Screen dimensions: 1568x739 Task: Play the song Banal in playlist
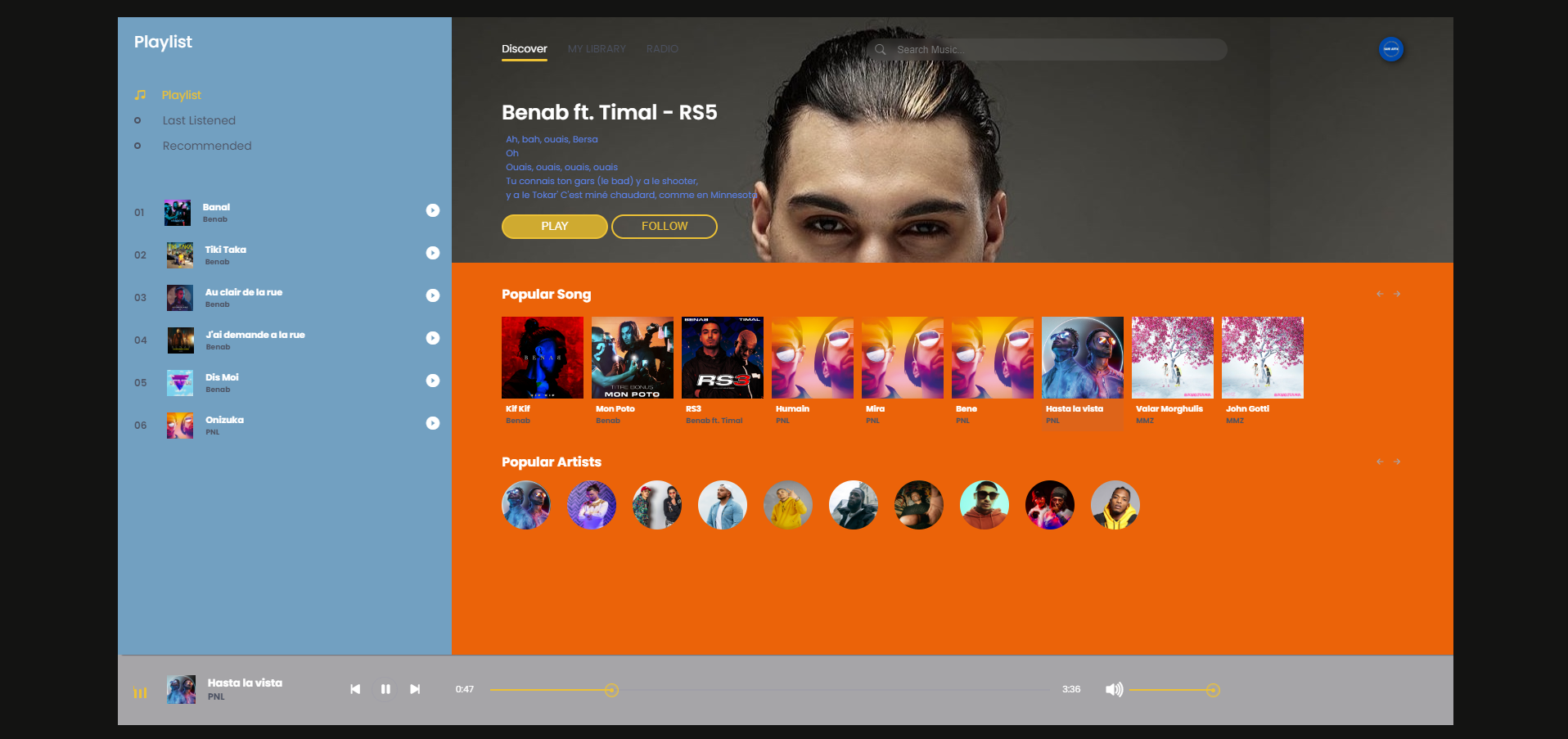pos(433,210)
